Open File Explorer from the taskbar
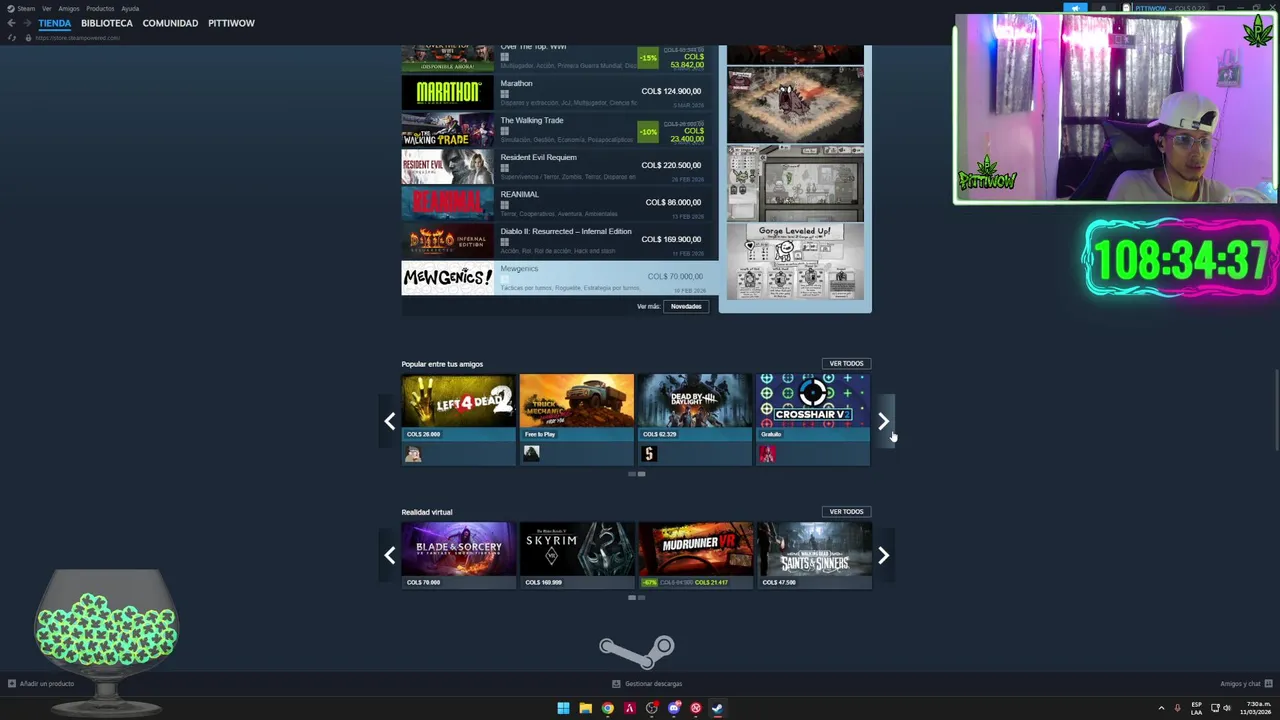 pyautogui.click(x=585, y=708)
